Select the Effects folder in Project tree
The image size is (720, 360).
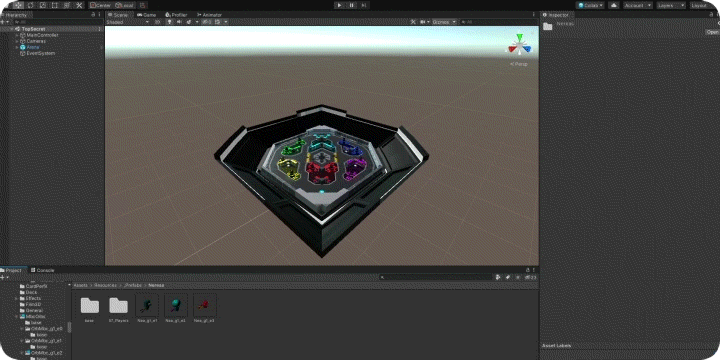pos(34,298)
